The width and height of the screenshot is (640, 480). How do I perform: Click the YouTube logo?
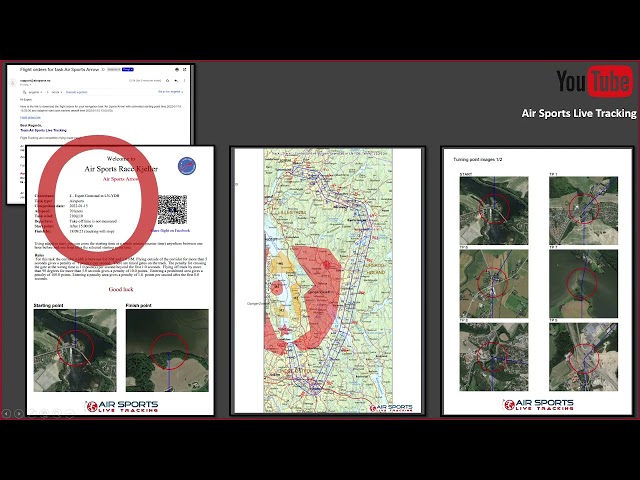pos(594,81)
